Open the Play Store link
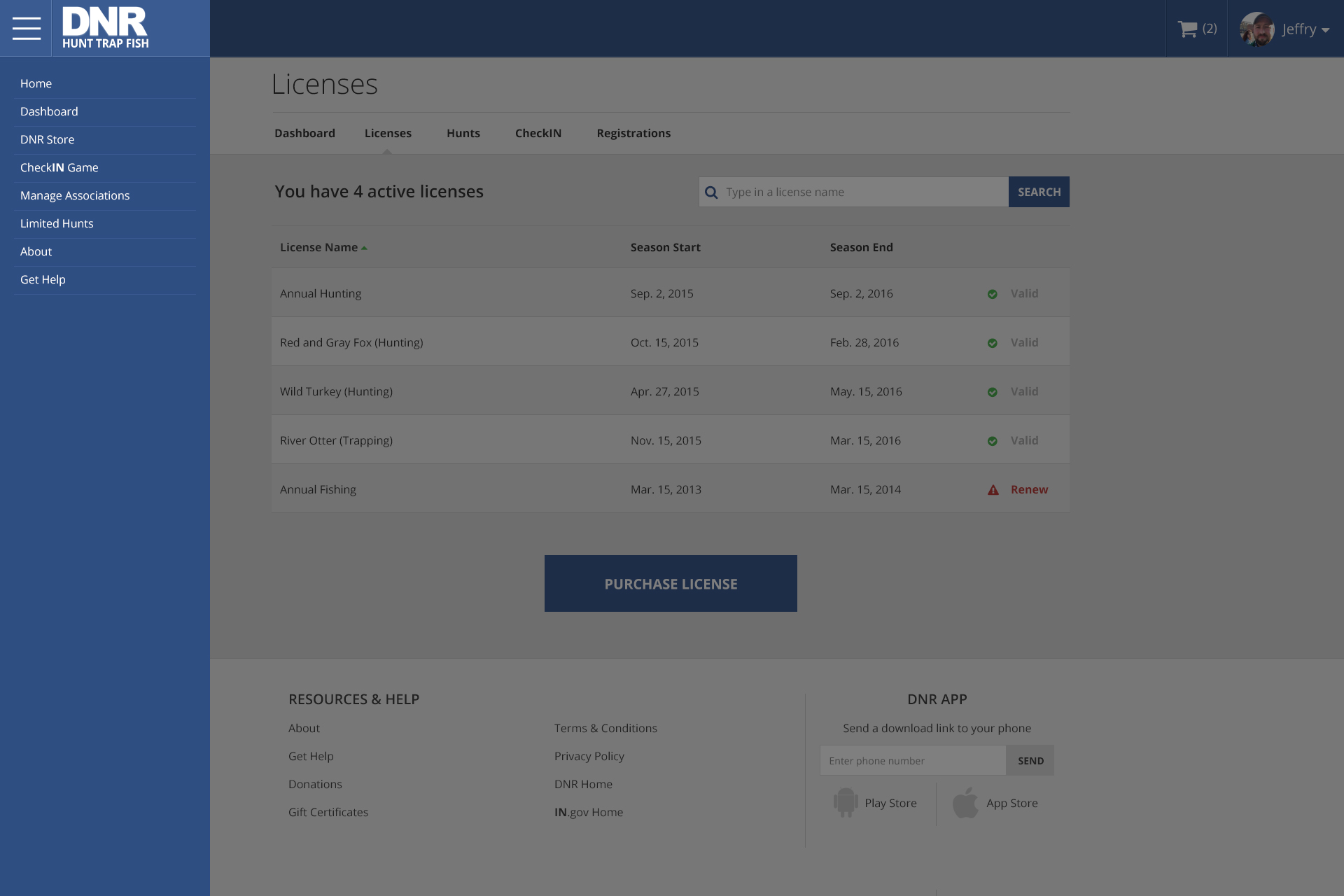Image resolution: width=1344 pixels, height=896 pixels. click(890, 804)
